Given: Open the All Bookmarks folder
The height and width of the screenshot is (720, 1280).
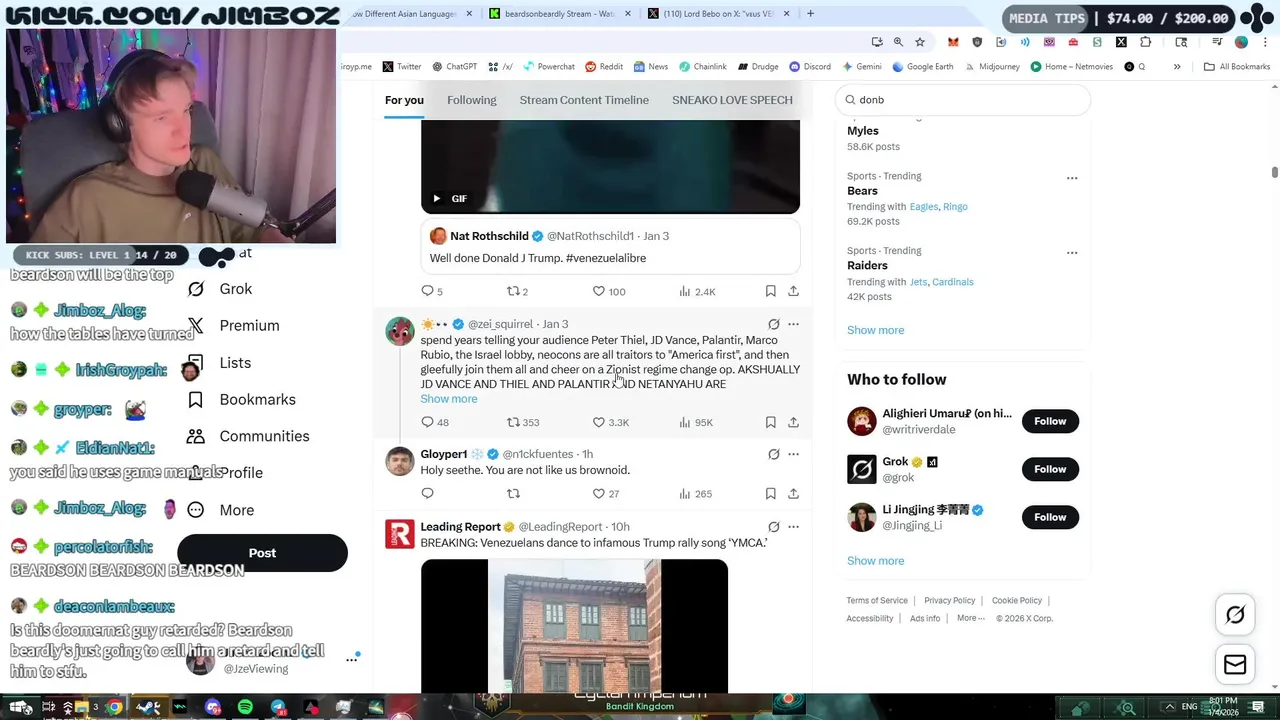Looking at the screenshot, I should click(x=1237, y=67).
